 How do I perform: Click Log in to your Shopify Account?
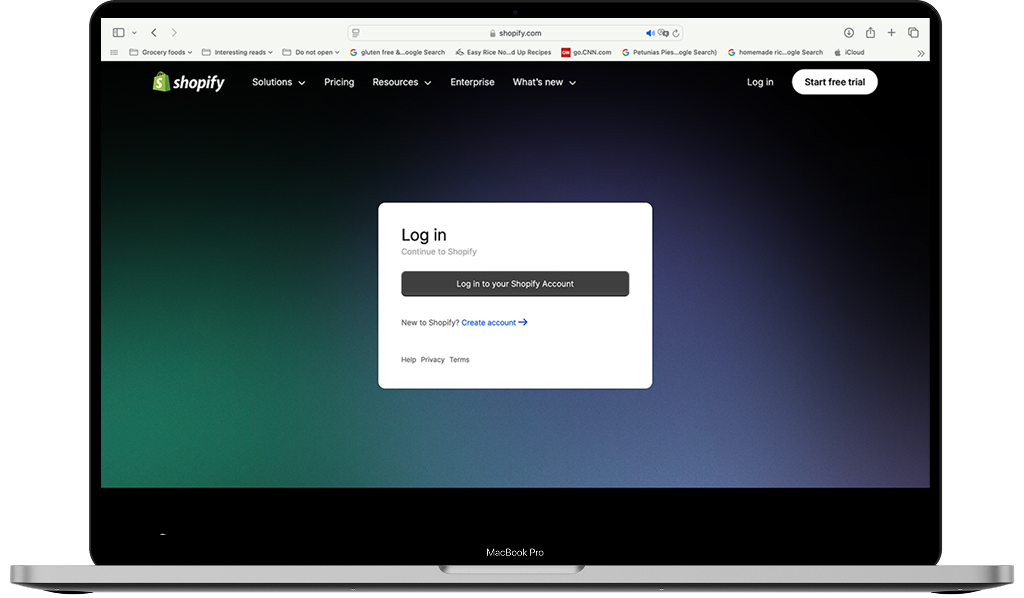515,284
